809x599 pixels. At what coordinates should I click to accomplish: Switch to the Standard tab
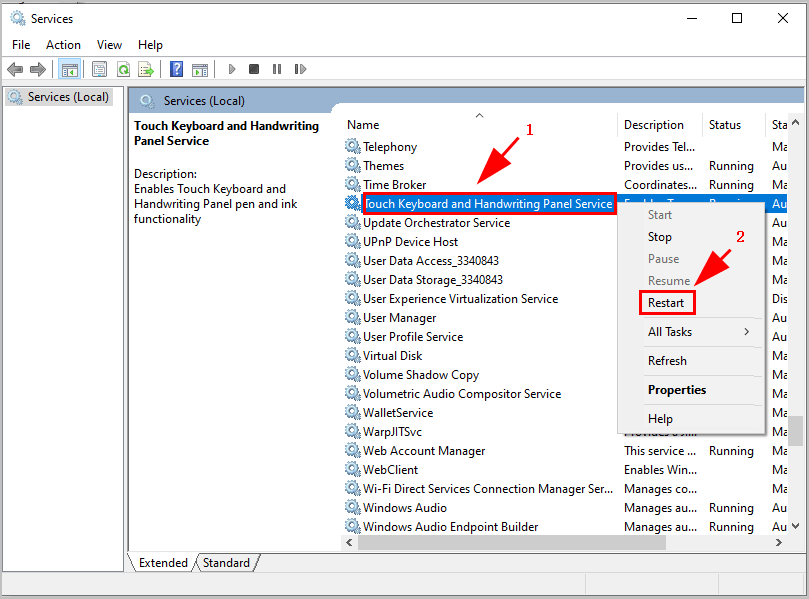click(x=226, y=562)
